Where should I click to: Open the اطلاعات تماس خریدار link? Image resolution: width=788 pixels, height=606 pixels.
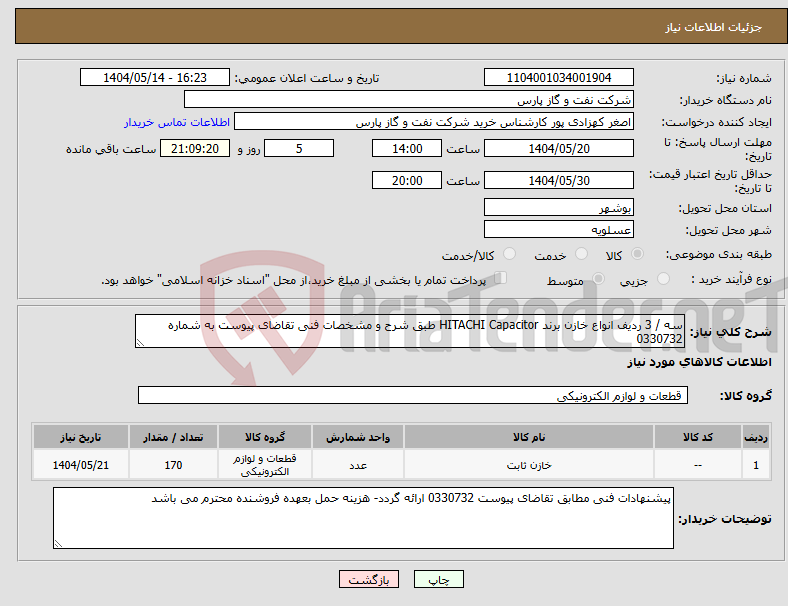pyautogui.click(x=177, y=122)
